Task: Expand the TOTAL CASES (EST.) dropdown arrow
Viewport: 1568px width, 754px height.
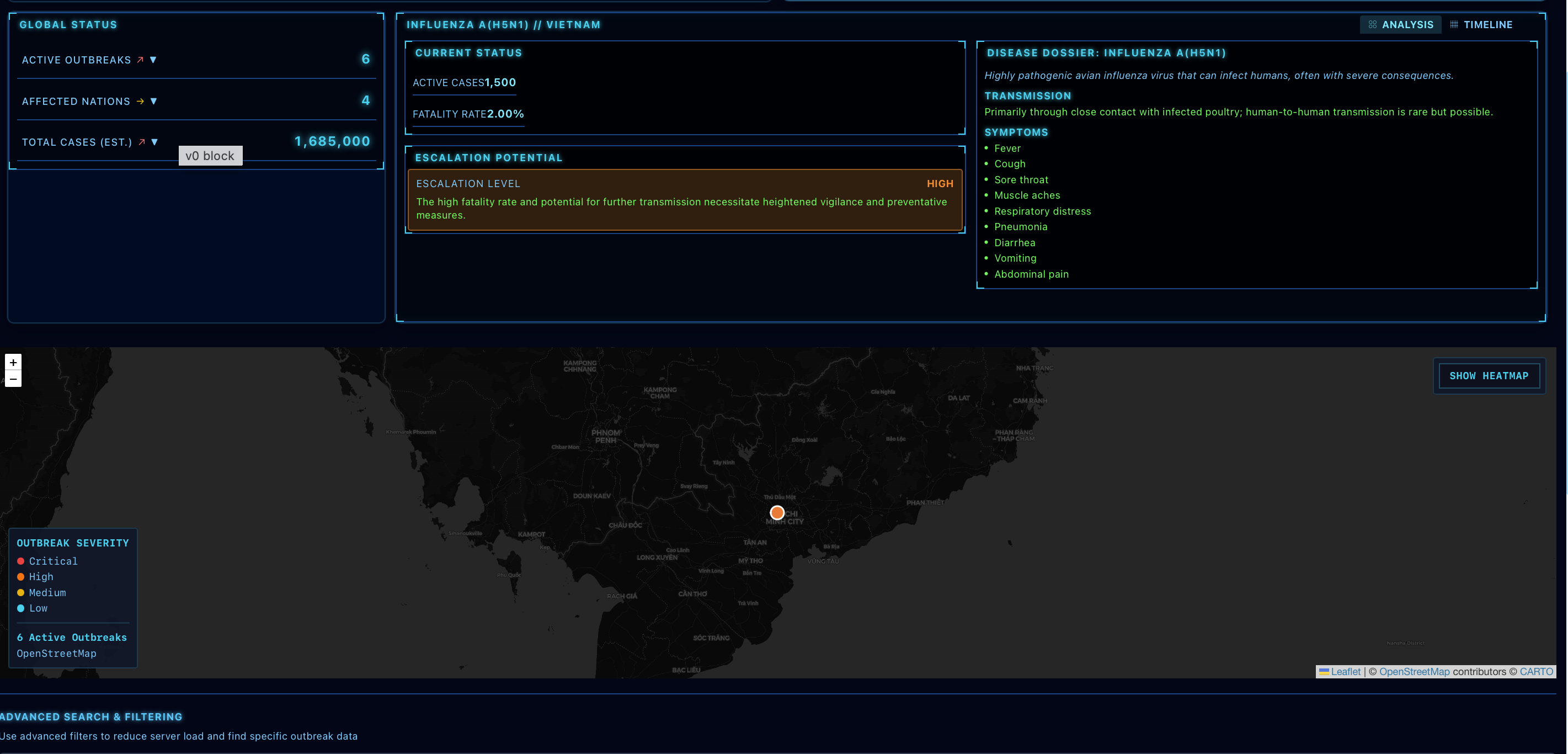Action: [x=154, y=141]
